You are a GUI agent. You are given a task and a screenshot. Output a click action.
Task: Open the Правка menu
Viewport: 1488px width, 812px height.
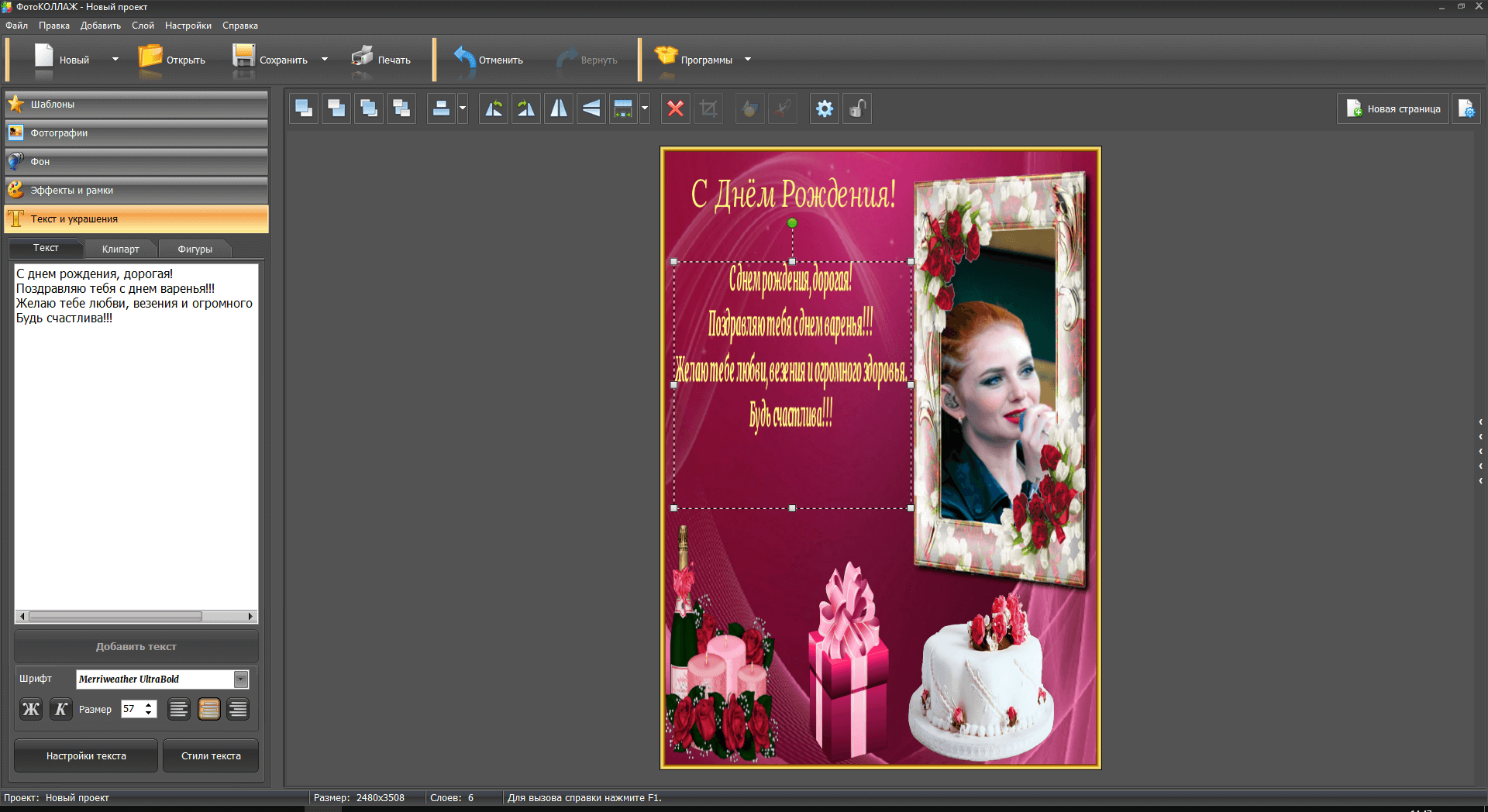54,26
